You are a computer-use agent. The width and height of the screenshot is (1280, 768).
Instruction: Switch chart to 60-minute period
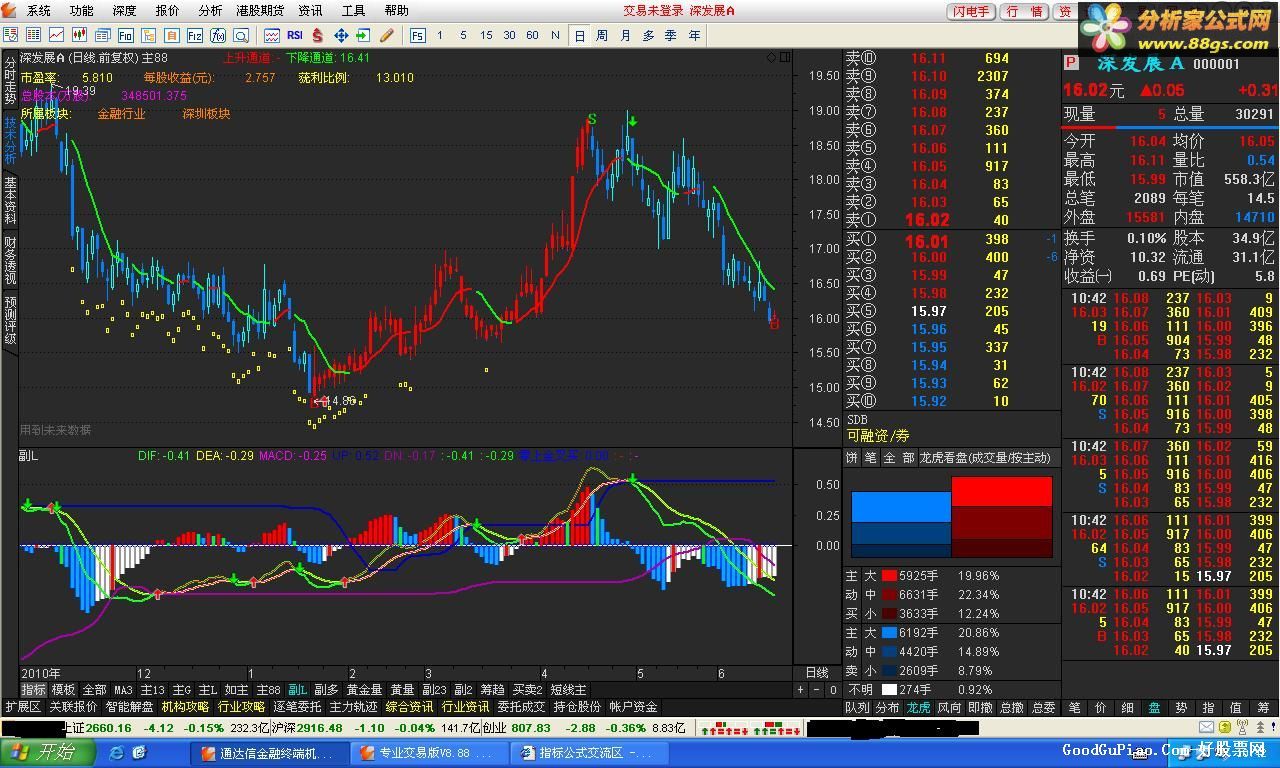coord(532,35)
